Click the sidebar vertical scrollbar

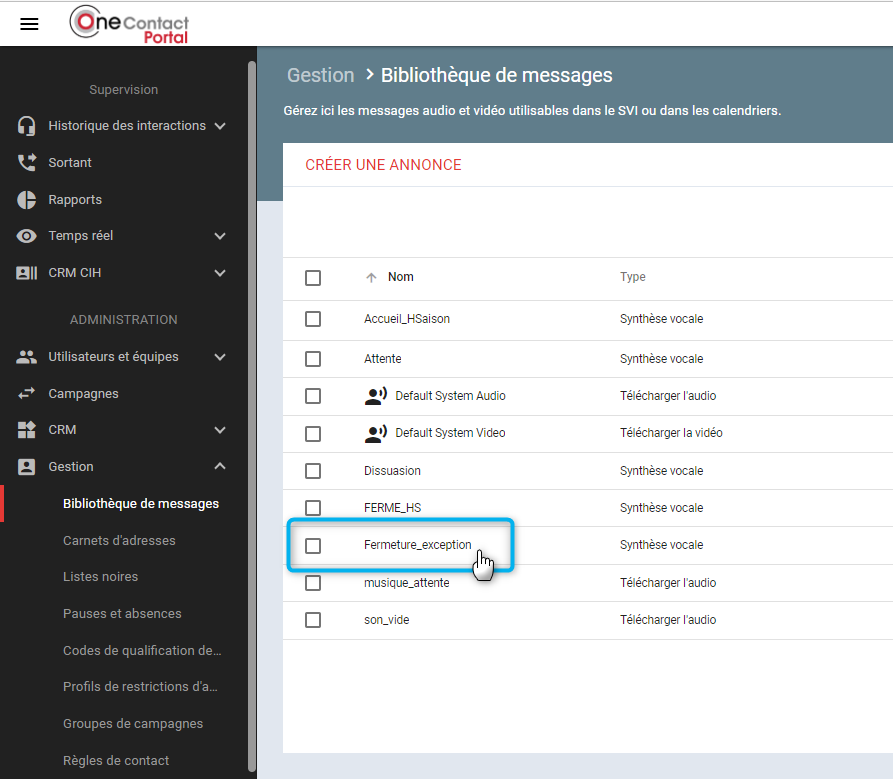(x=252, y=416)
